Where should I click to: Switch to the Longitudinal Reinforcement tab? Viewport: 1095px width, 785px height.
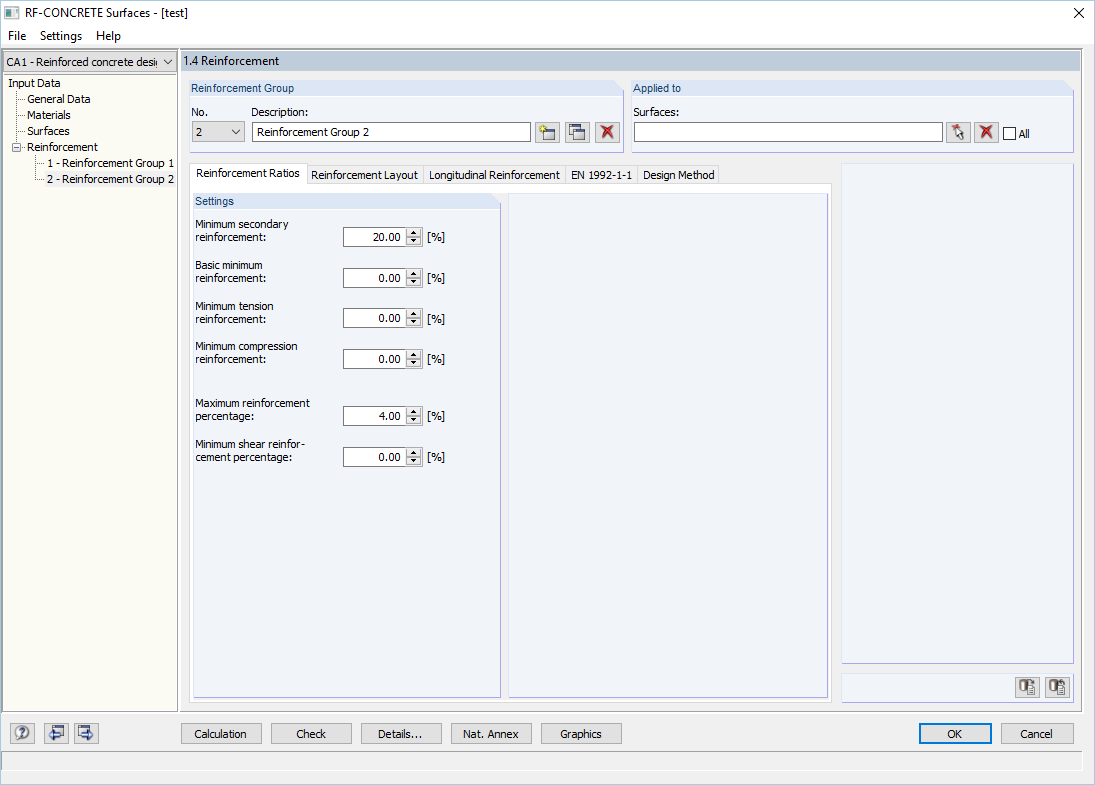pyautogui.click(x=494, y=175)
